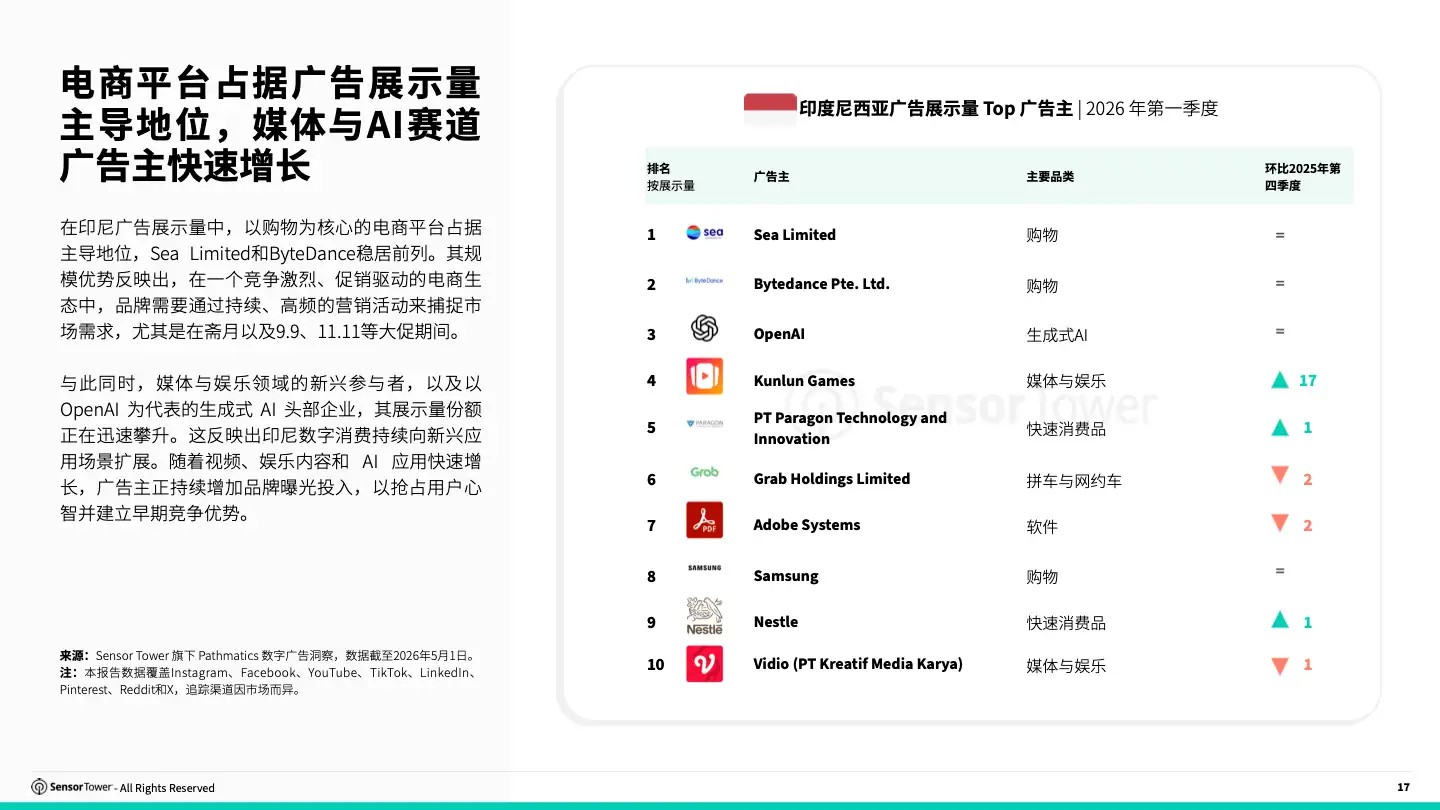The image size is (1440, 810).
Task: Click paragraph beginning 在印尼广告展示量中
Action: (x=270, y=280)
